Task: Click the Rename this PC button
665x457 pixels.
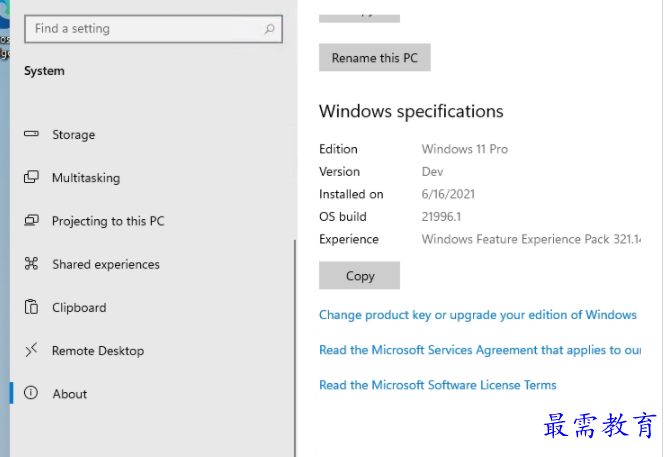Action: pos(374,57)
